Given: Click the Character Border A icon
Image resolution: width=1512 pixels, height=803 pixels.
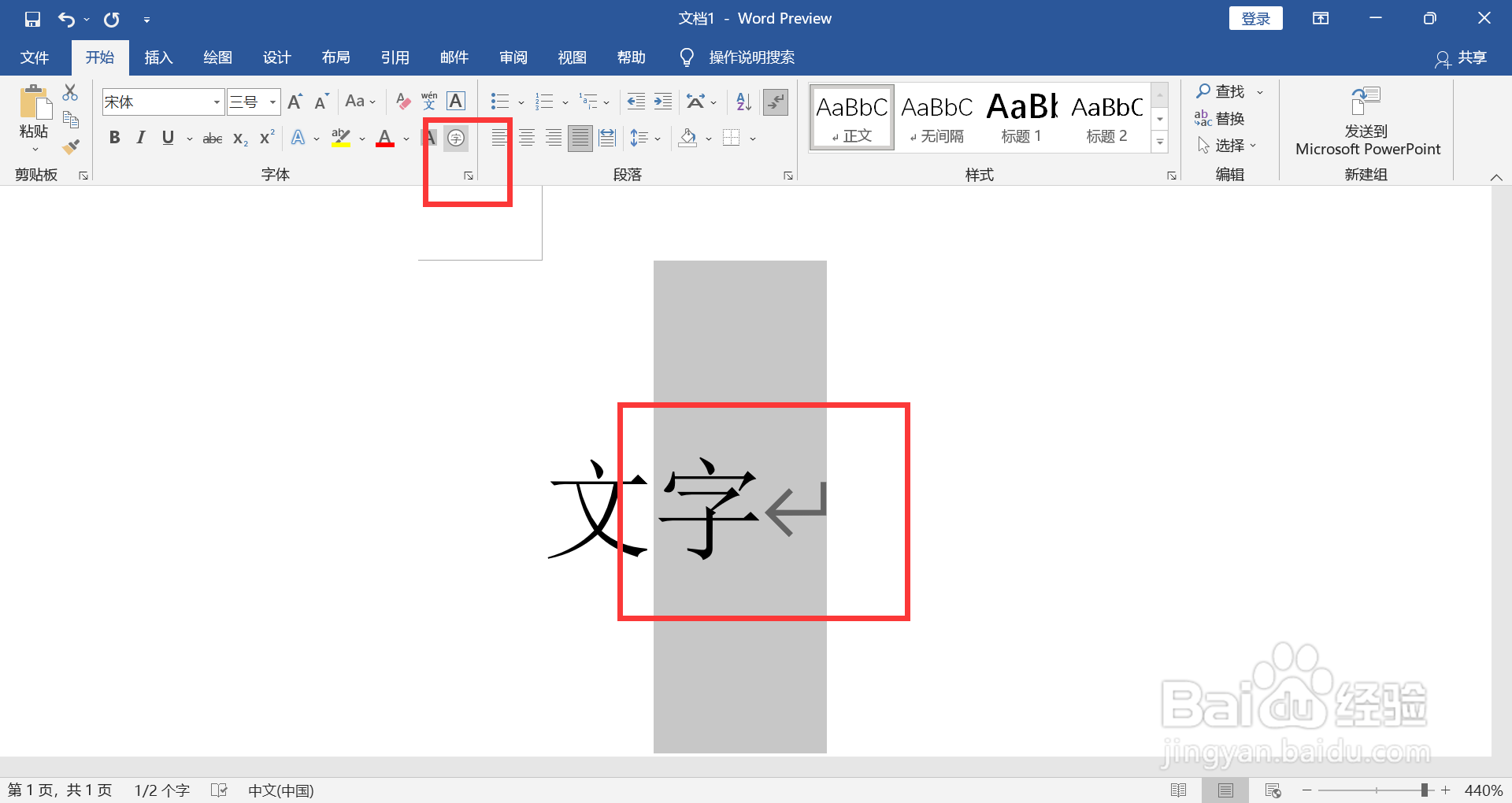Looking at the screenshot, I should [456, 102].
